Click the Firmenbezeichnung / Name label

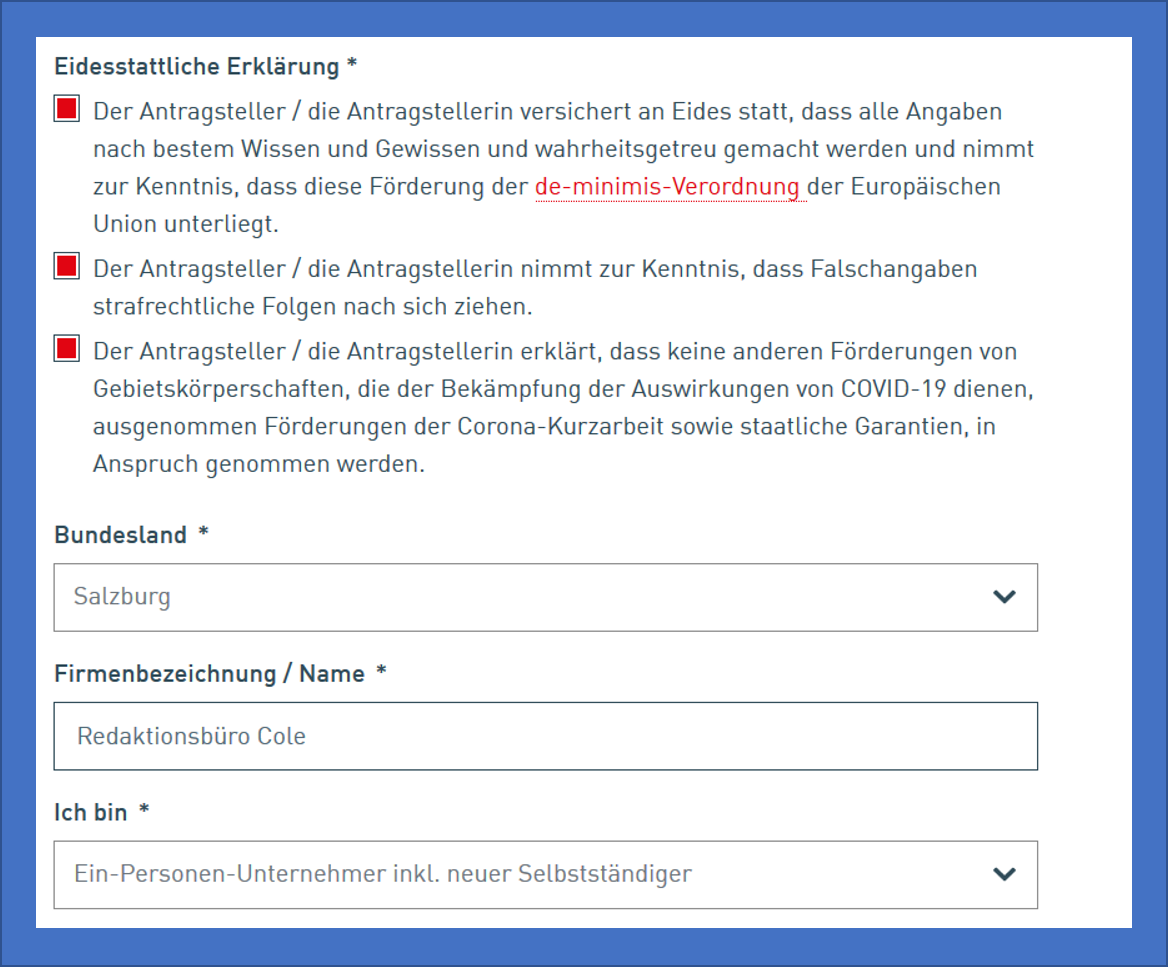click(x=209, y=674)
